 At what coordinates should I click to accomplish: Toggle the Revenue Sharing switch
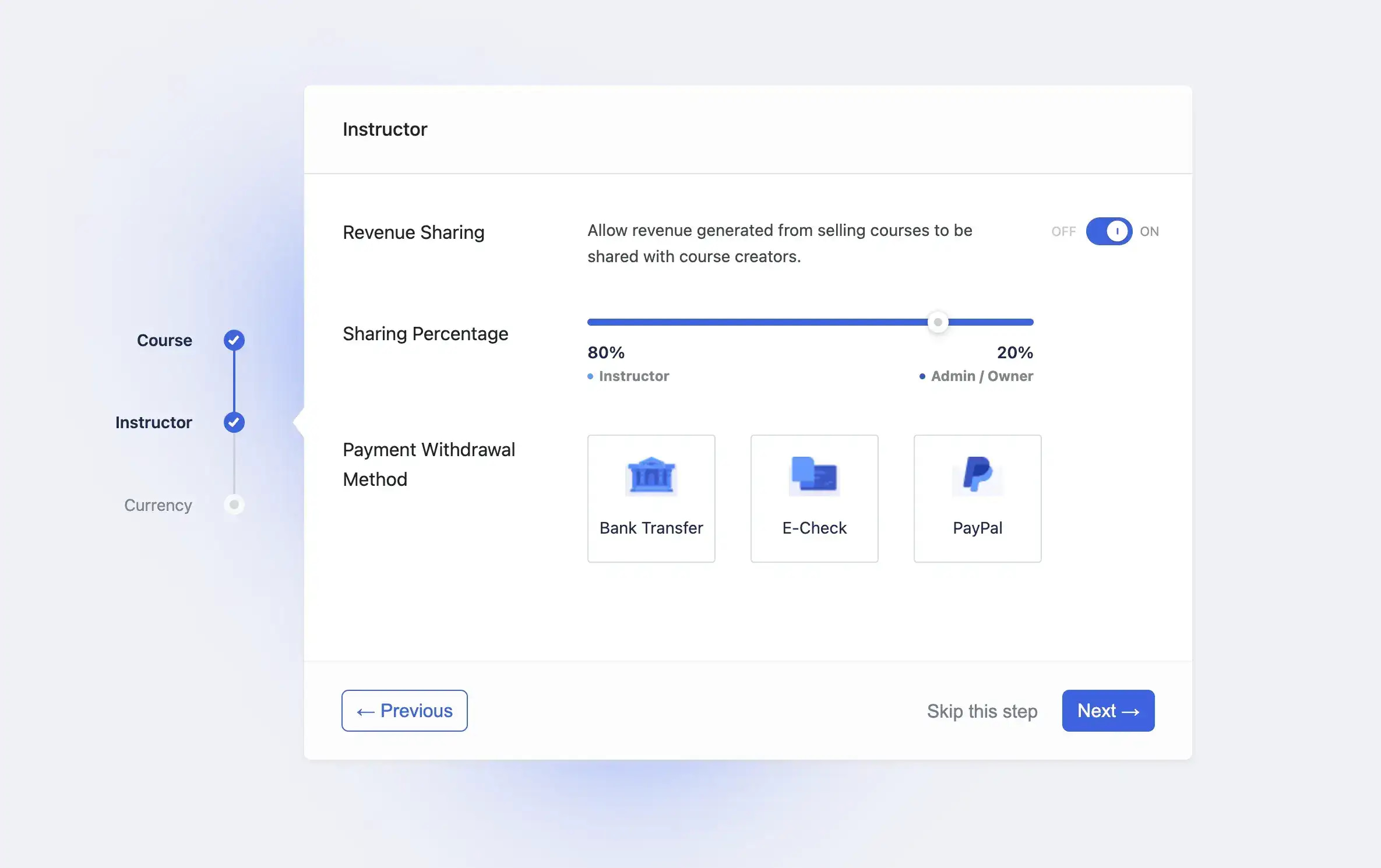[x=1109, y=231]
